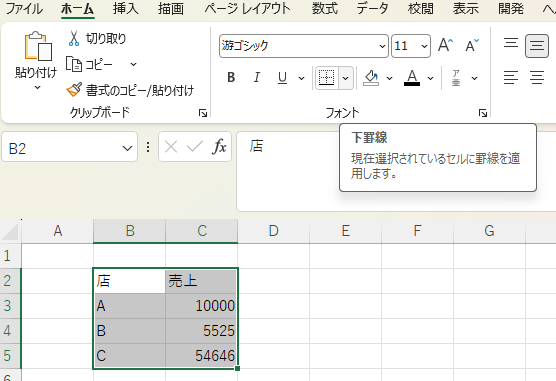
Task: Apply bottom border with the borders icon
Action: (x=327, y=78)
